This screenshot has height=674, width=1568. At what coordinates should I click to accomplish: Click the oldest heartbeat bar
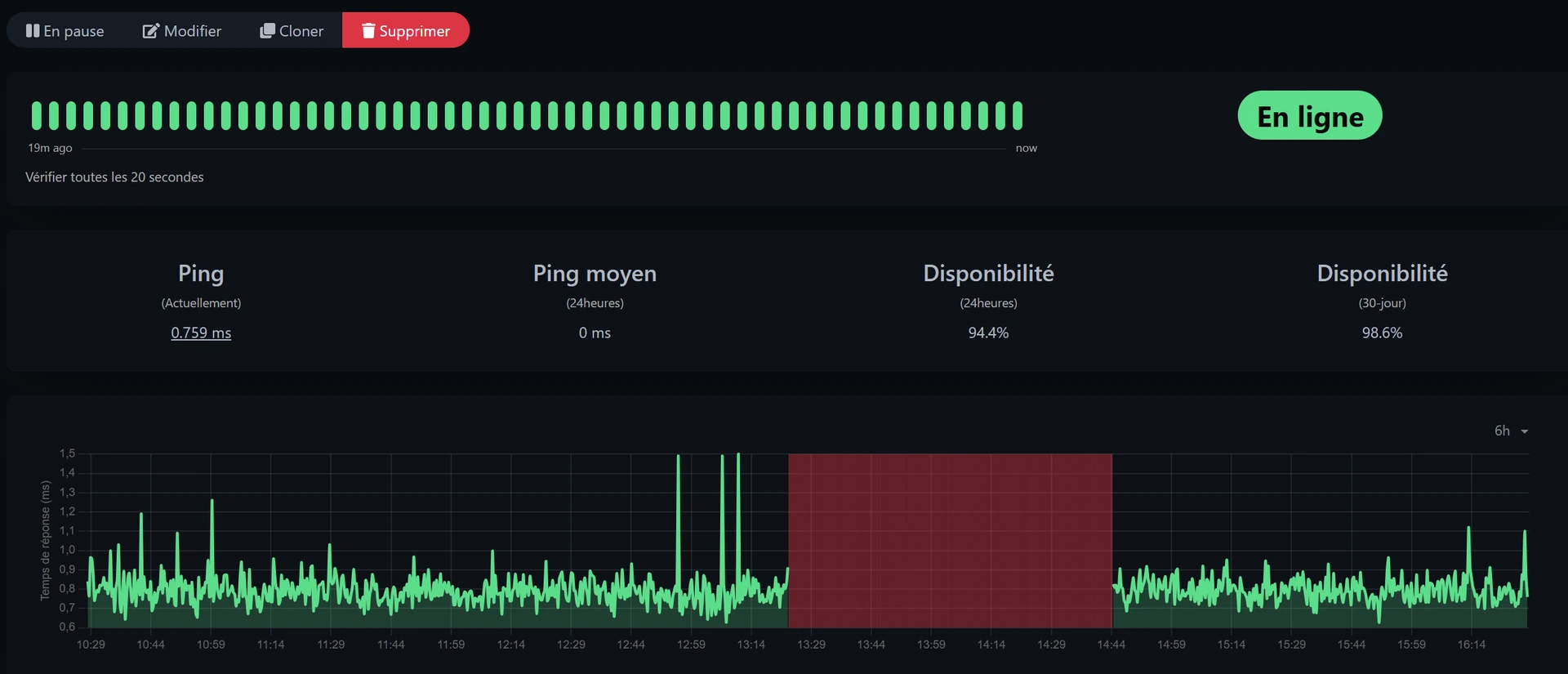[x=36, y=115]
